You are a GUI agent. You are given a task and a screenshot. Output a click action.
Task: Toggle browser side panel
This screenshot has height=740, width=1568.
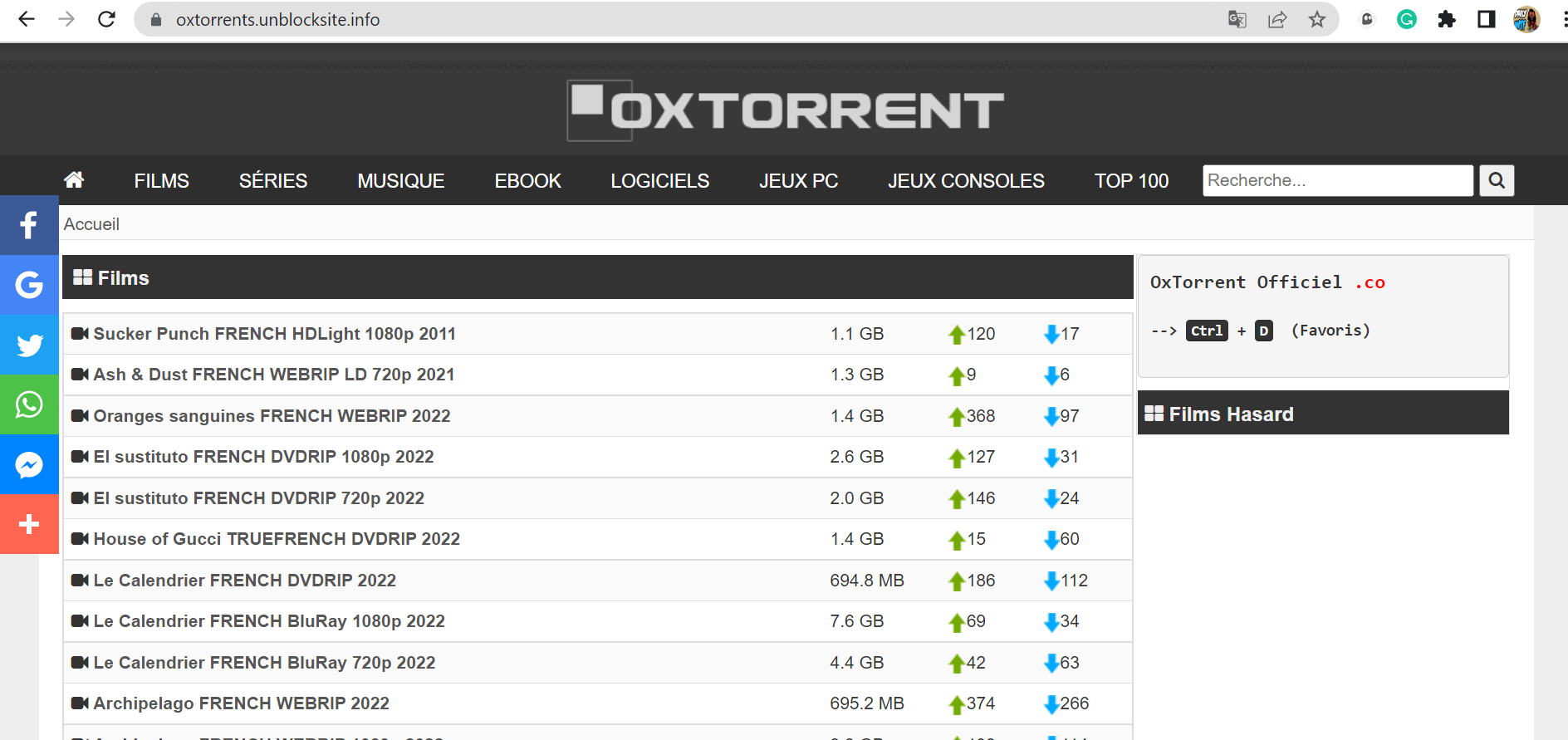pos(1487,19)
